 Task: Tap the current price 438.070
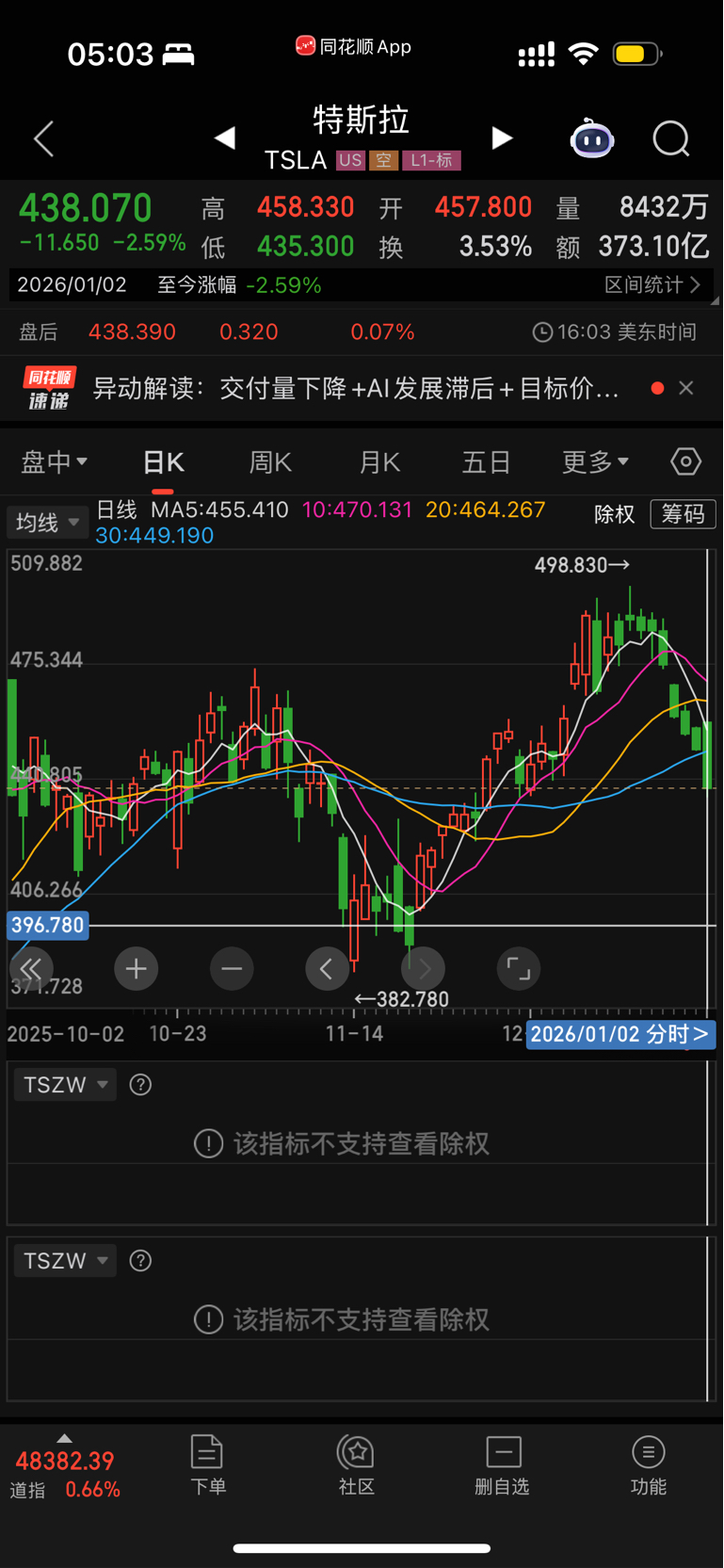pyautogui.click(x=86, y=208)
